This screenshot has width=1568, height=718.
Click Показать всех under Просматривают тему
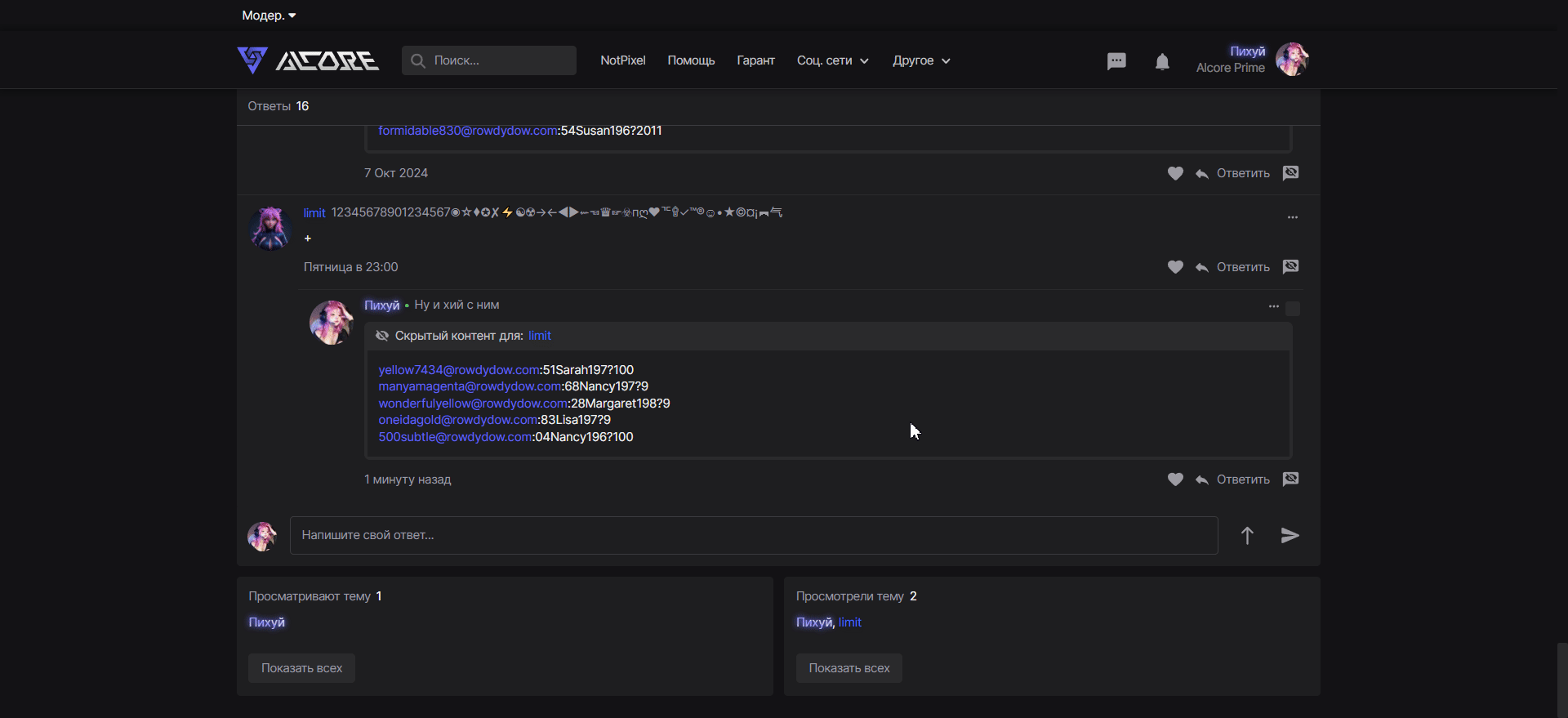click(301, 668)
